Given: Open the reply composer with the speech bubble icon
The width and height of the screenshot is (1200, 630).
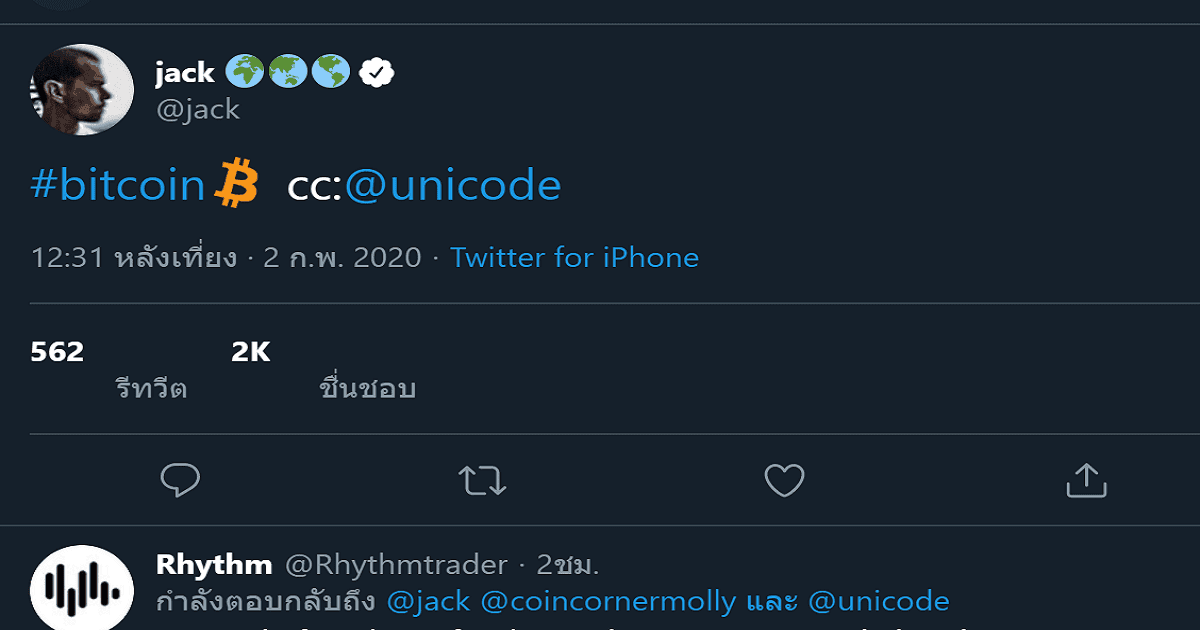Looking at the screenshot, I should 180,480.
